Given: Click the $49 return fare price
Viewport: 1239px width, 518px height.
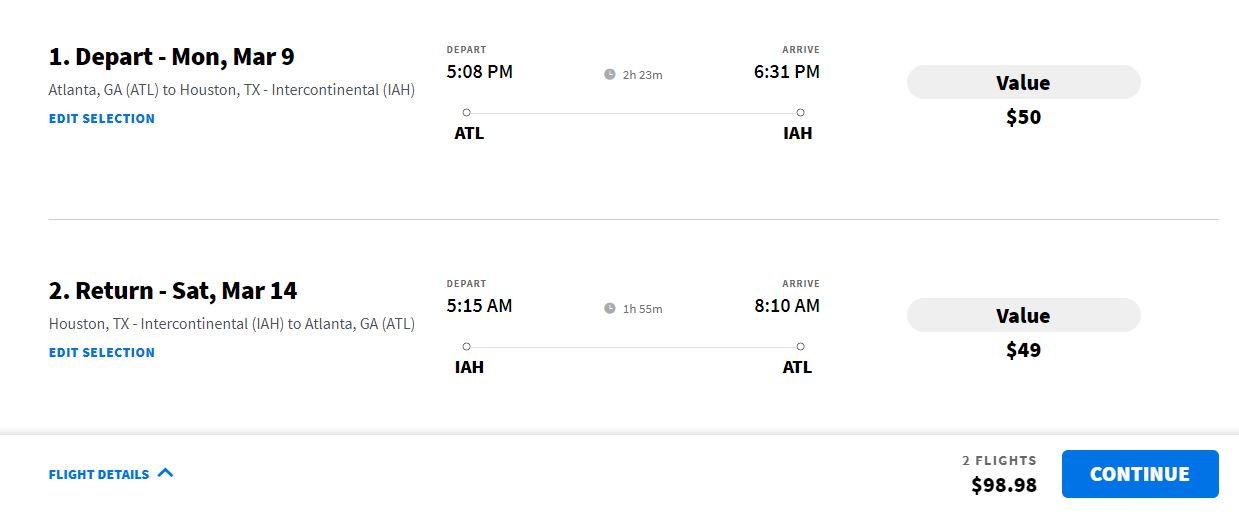Looking at the screenshot, I should click(1023, 351).
